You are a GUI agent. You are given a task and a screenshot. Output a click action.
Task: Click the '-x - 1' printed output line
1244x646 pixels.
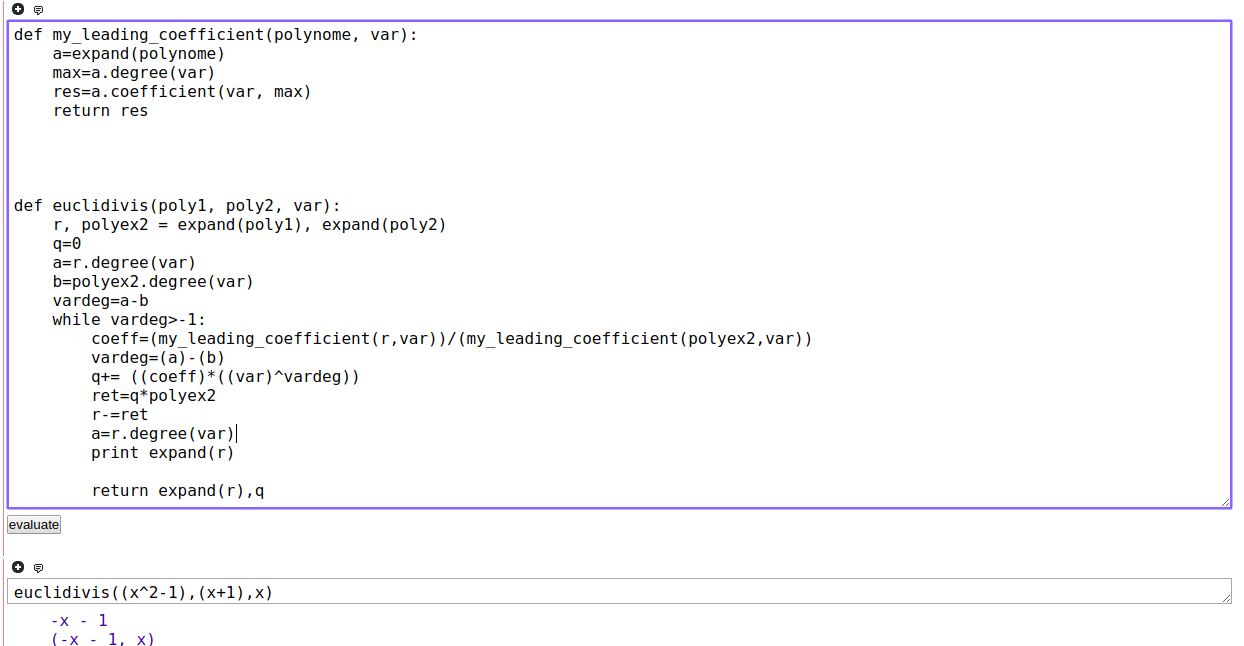(79, 621)
